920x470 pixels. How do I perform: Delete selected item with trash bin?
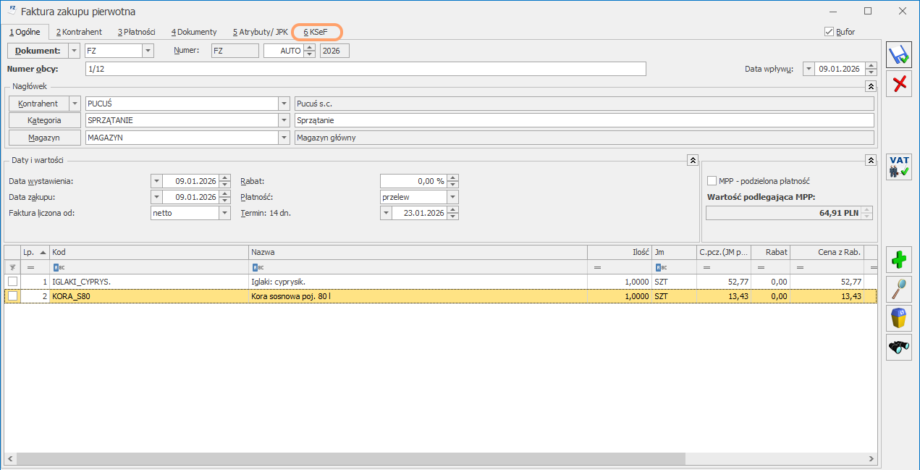(899, 318)
